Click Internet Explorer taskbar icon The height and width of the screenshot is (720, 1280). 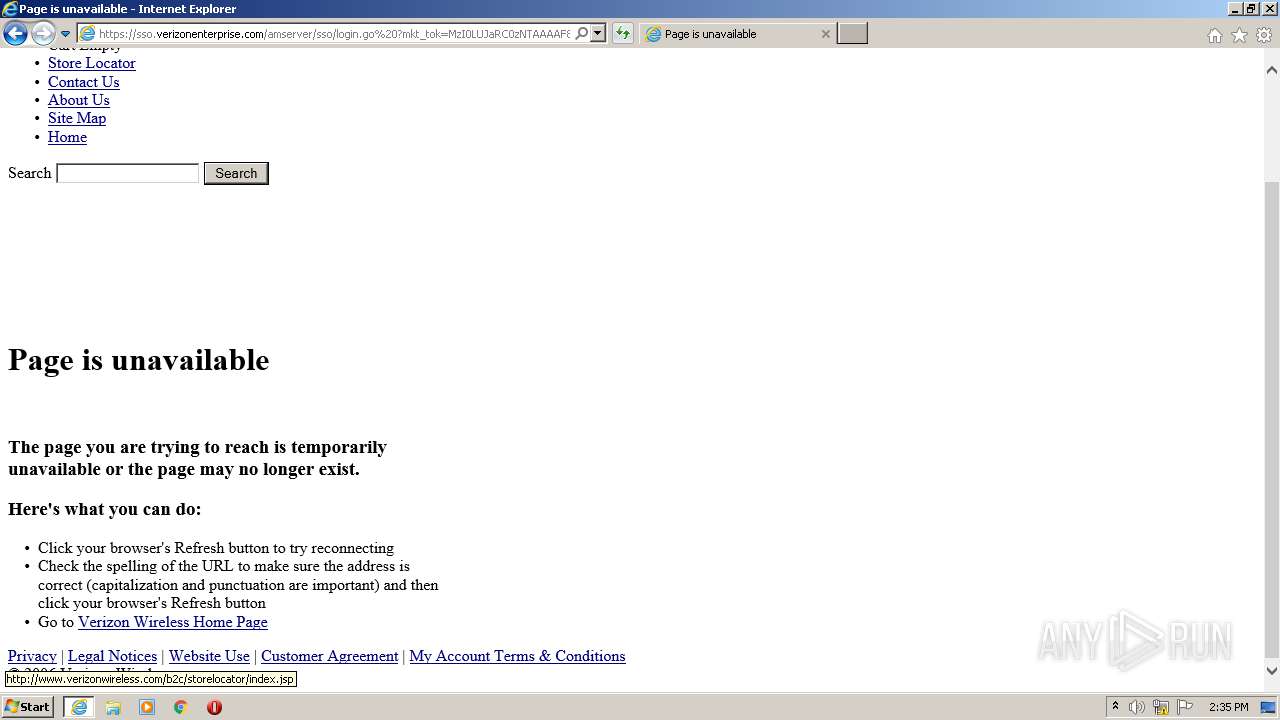point(79,707)
